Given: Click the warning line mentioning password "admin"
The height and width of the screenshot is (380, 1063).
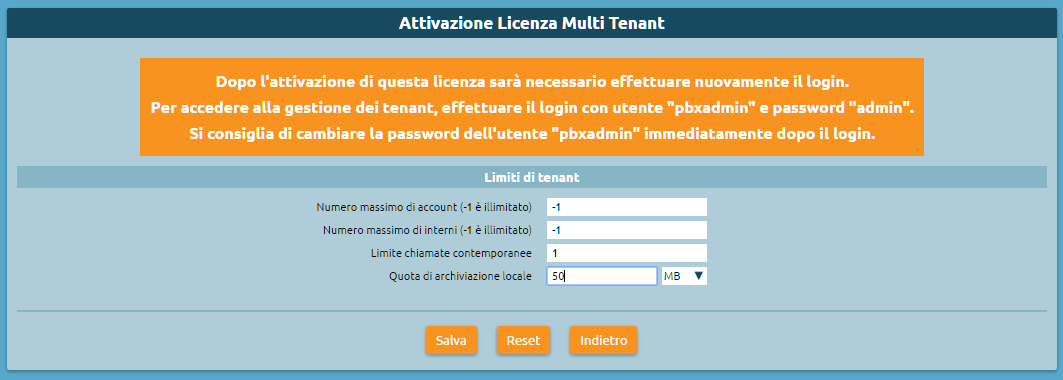Looking at the screenshot, I should pyautogui.click(x=532, y=108).
